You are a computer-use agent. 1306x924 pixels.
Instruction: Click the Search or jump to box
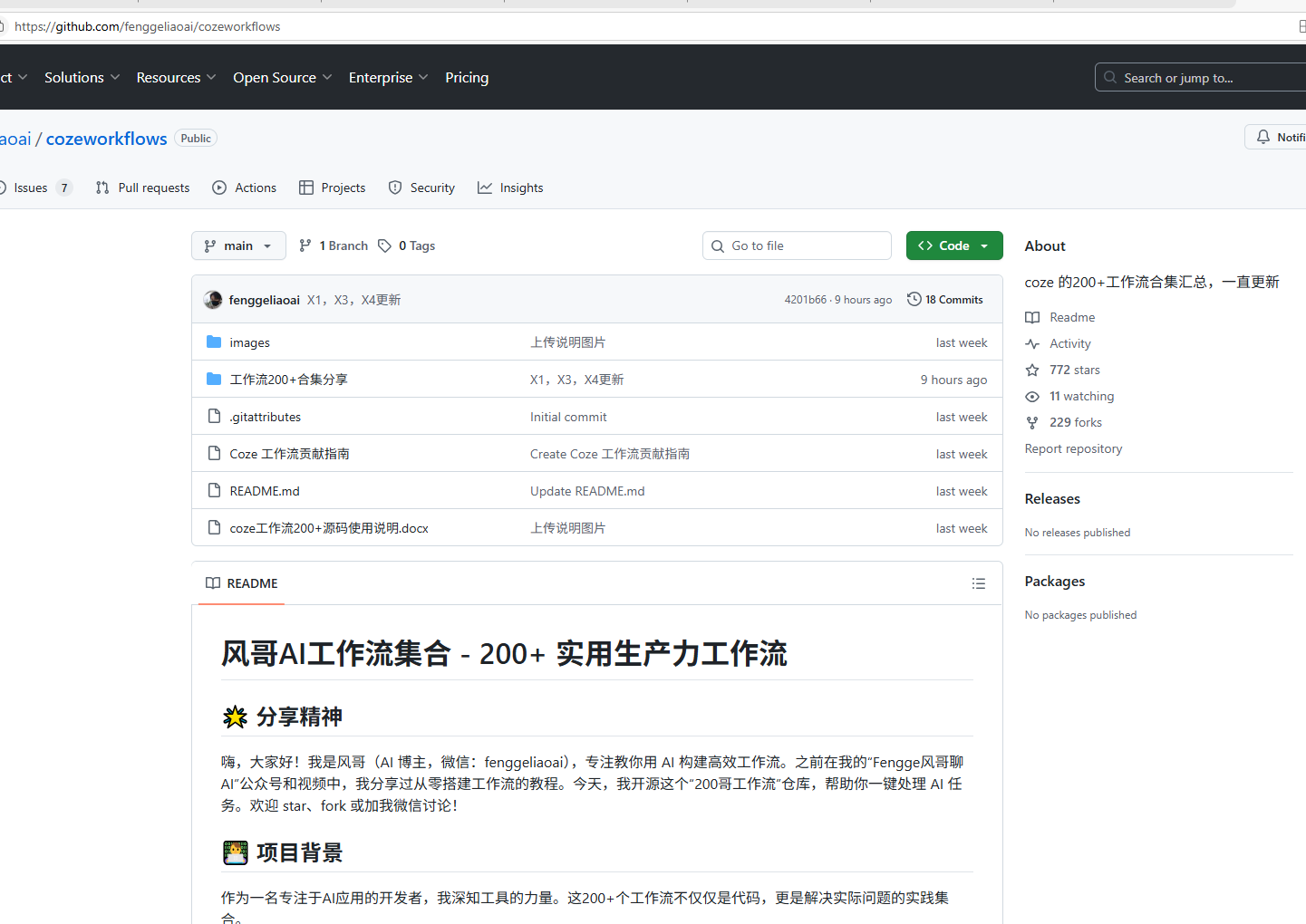1196,78
